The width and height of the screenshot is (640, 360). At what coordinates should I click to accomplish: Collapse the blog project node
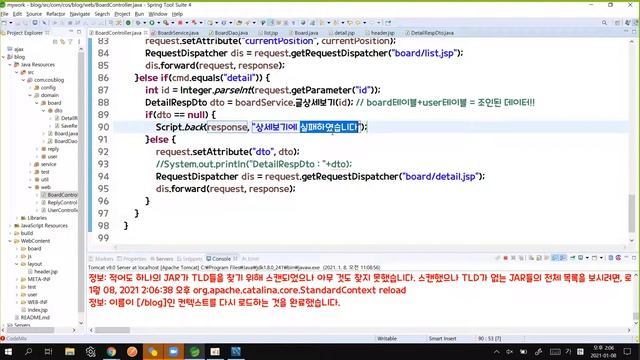pyautogui.click(x=4, y=57)
